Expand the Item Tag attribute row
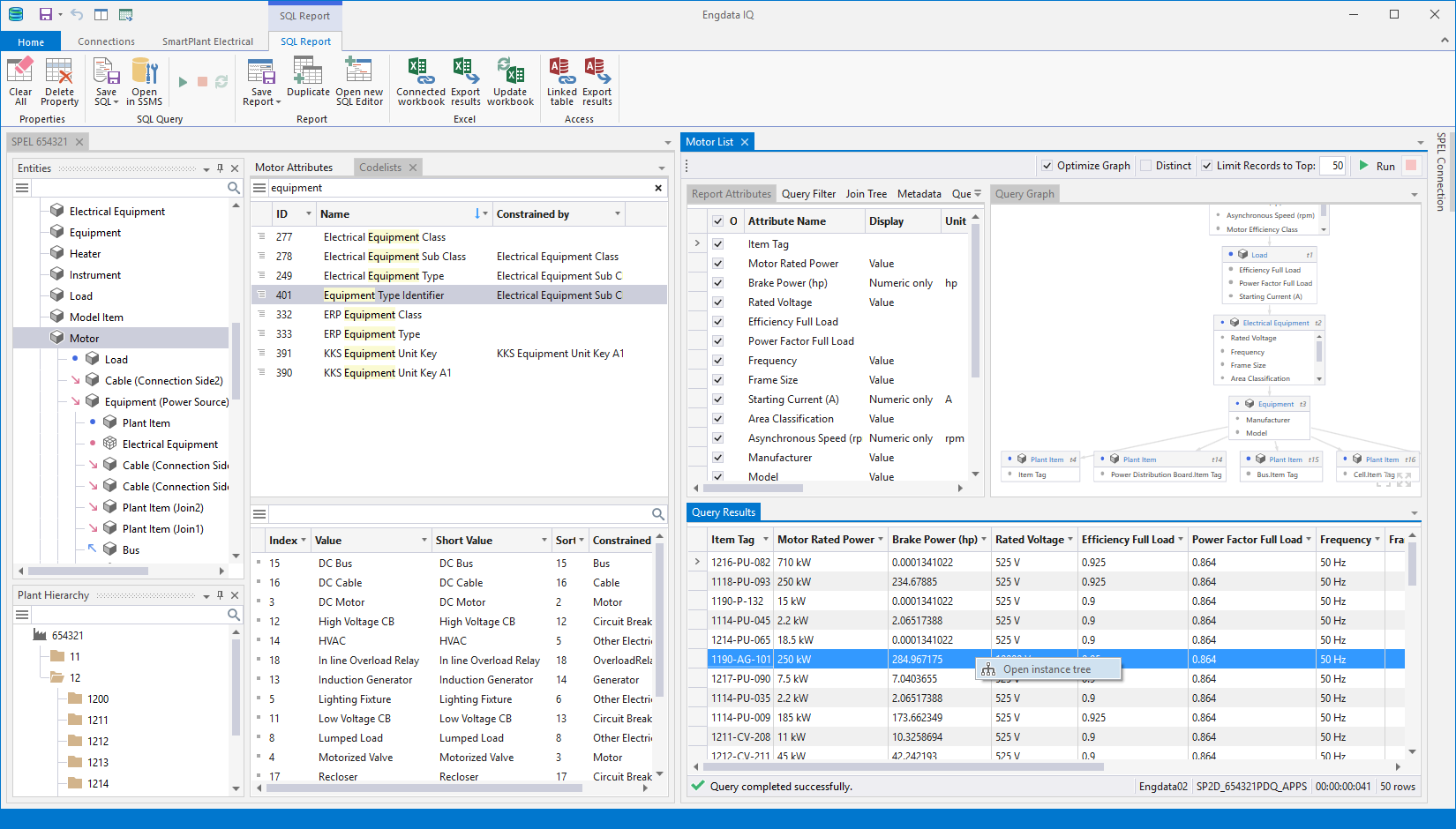 697,243
